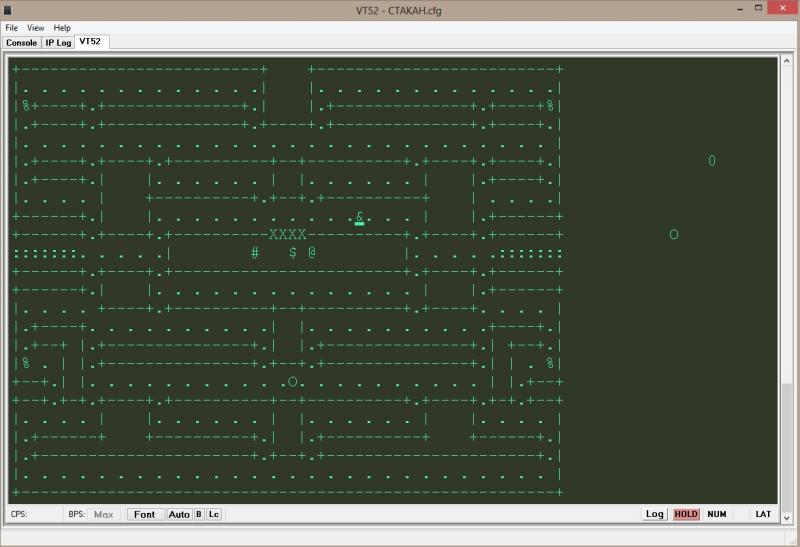Open the File menu
800x547 pixels.
[12, 28]
